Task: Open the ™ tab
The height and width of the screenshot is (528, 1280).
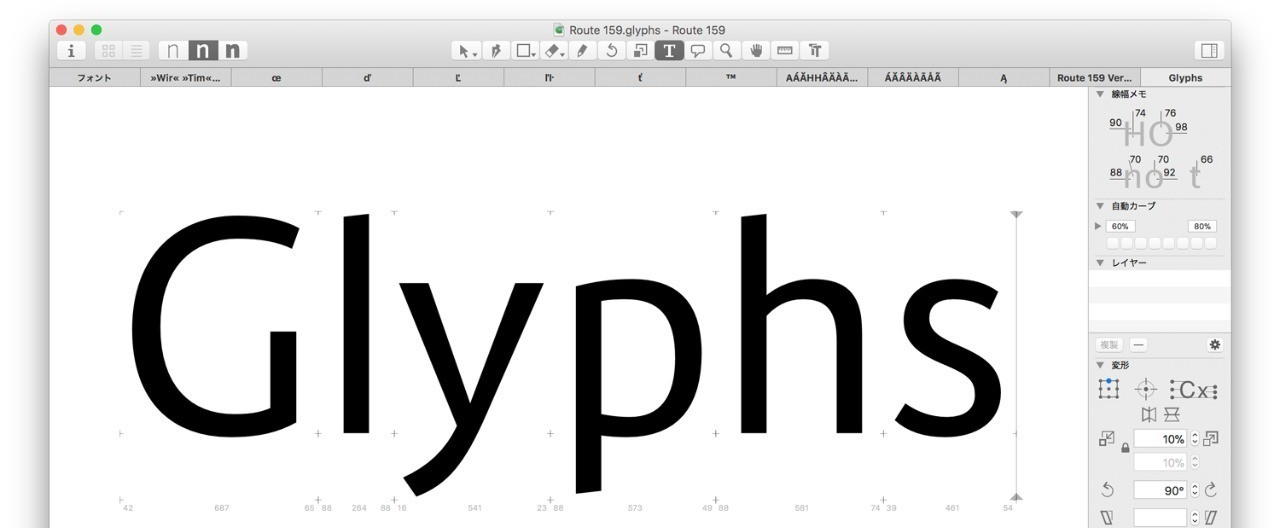Action: point(731,77)
